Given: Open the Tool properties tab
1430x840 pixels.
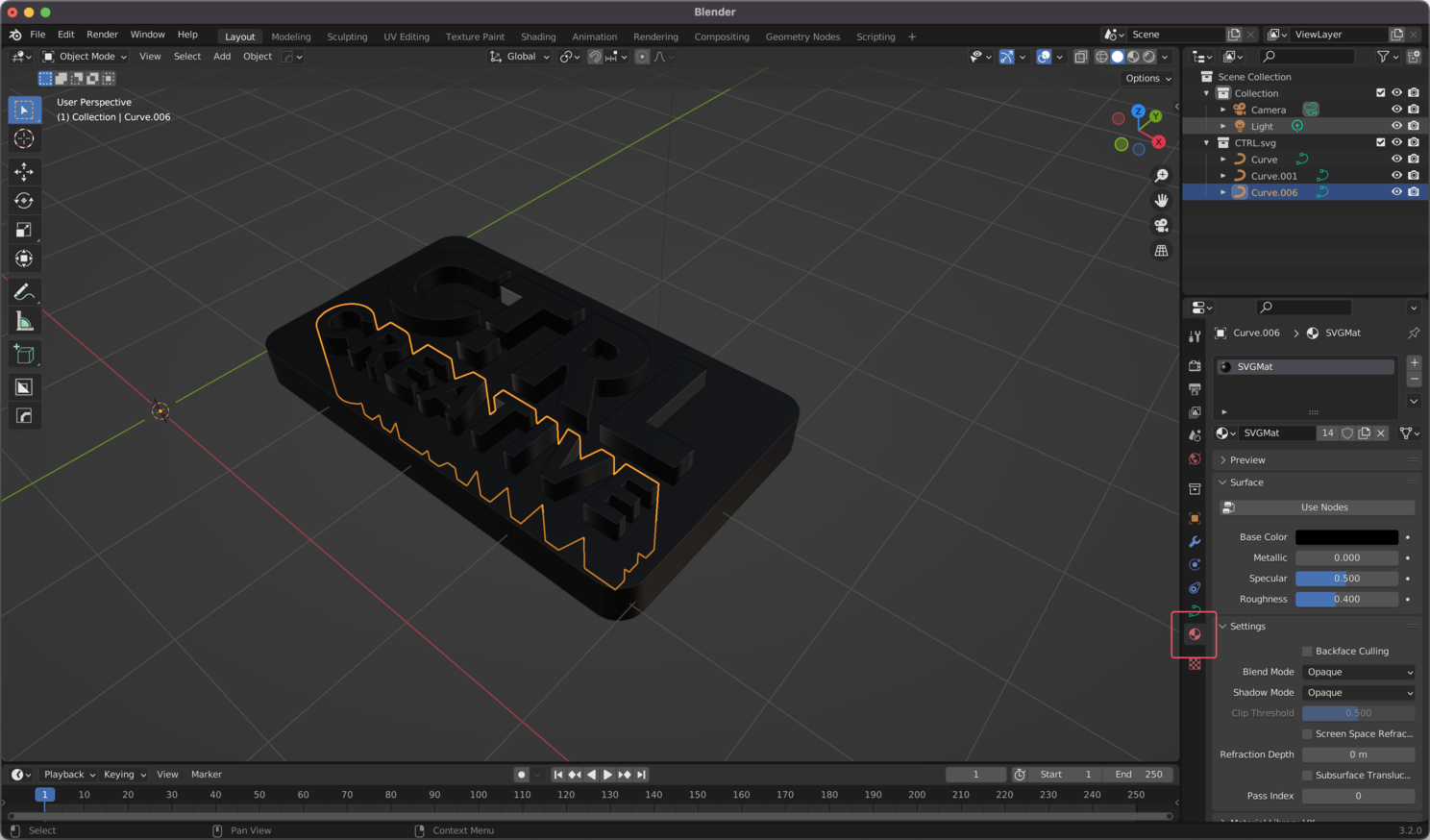Looking at the screenshot, I should (1195, 336).
